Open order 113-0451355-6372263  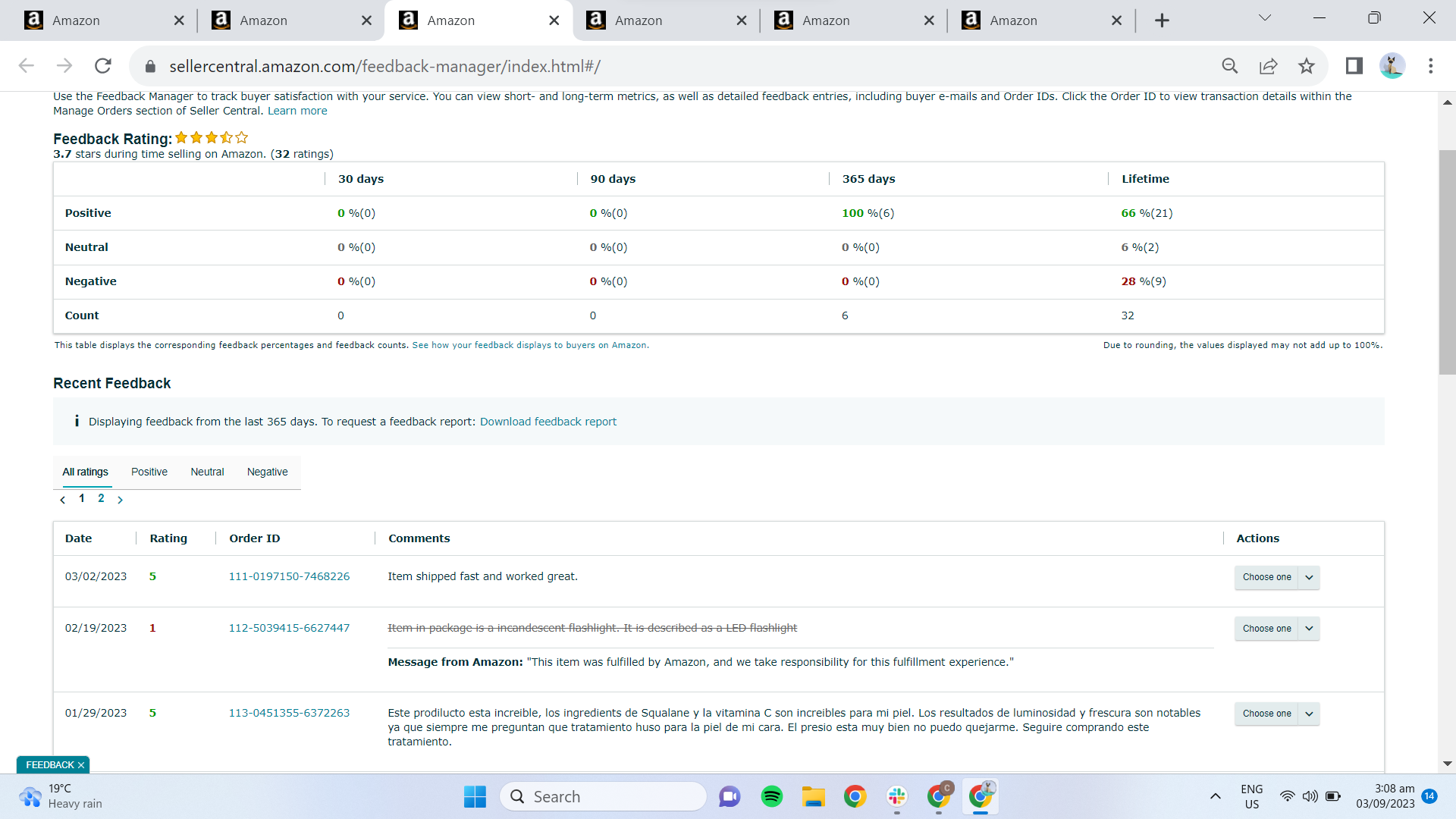[x=289, y=713]
